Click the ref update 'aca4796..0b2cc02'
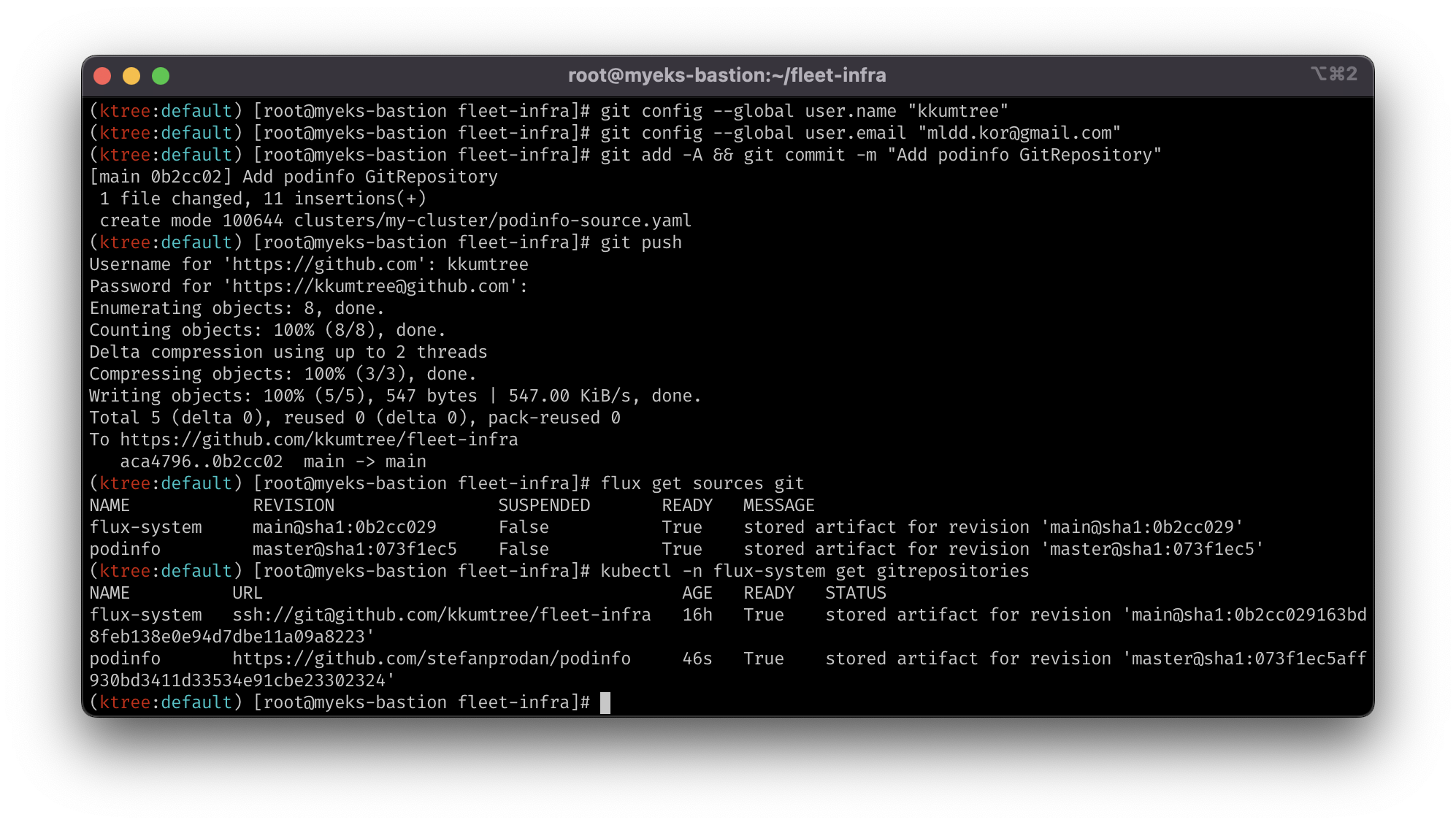 [202, 461]
